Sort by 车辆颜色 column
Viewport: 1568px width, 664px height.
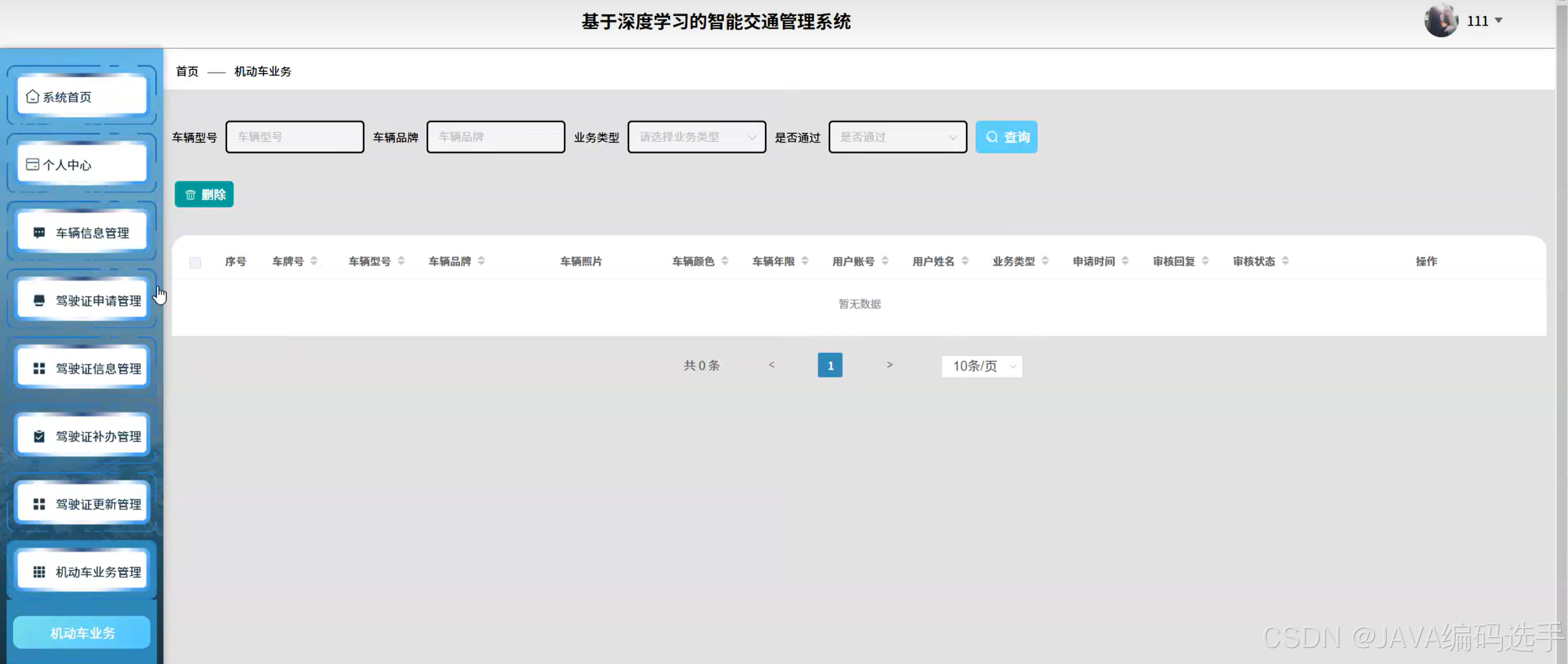pos(724,261)
